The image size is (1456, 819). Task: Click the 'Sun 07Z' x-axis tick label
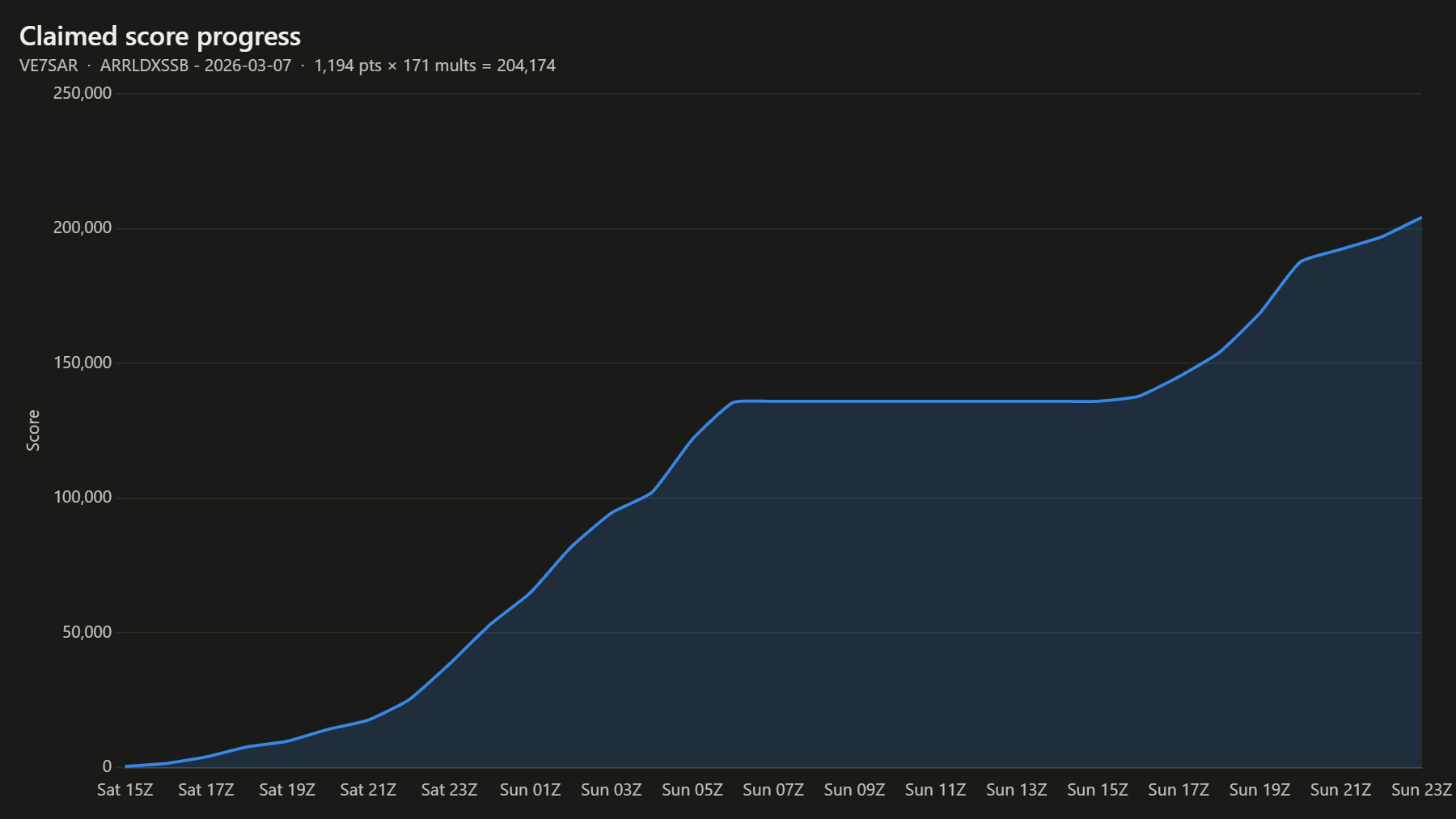coord(773,790)
